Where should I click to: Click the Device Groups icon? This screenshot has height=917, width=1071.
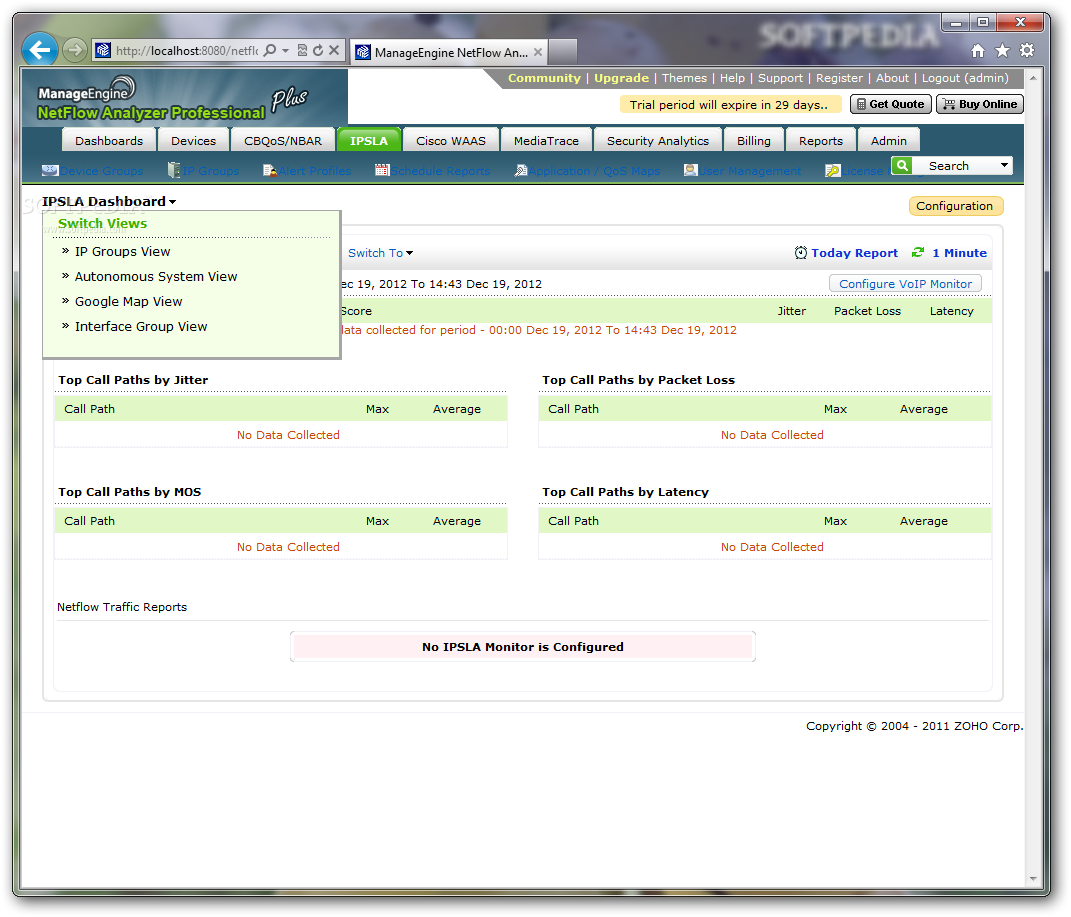50,171
